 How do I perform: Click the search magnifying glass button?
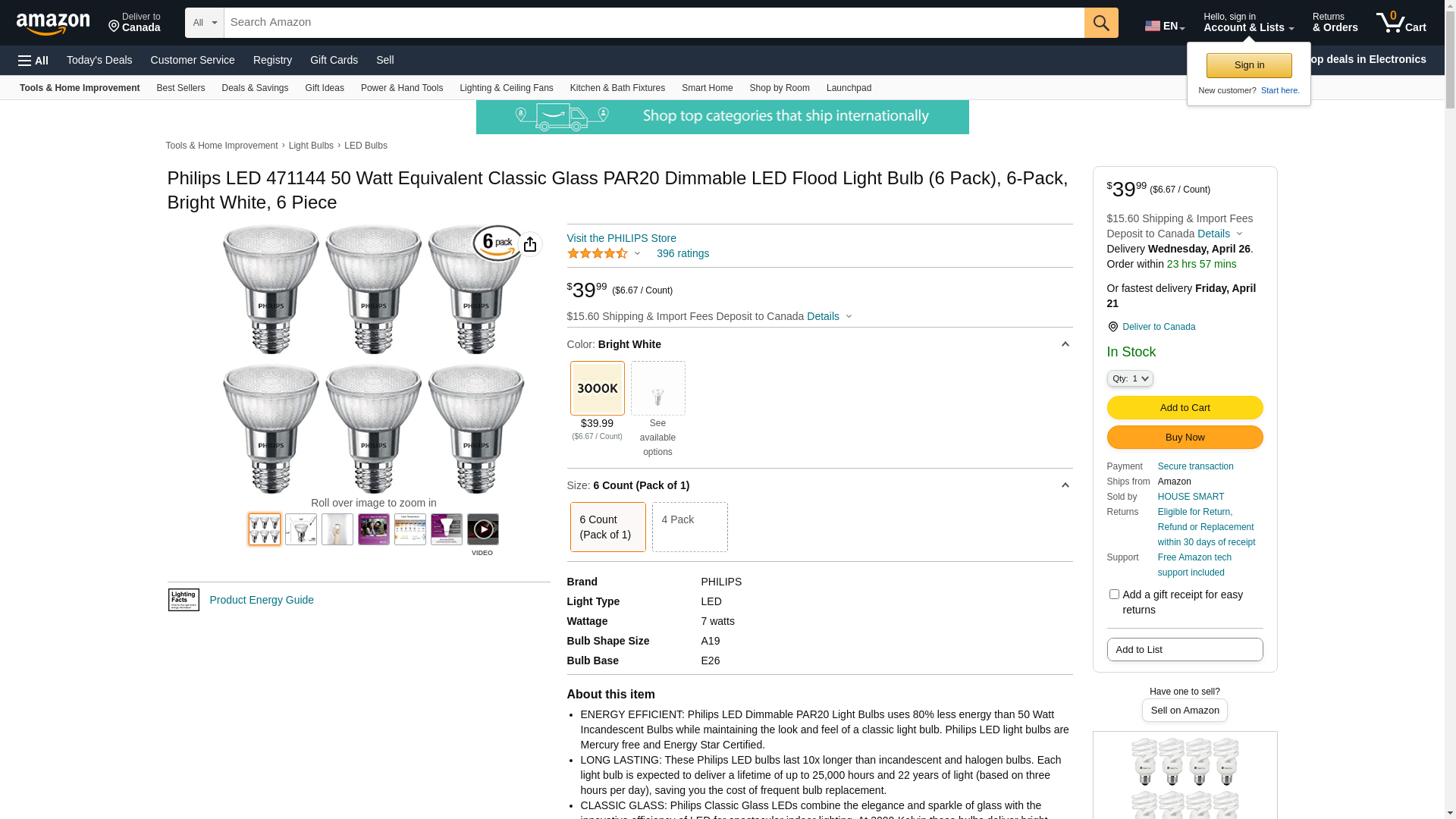pos(1101,23)
